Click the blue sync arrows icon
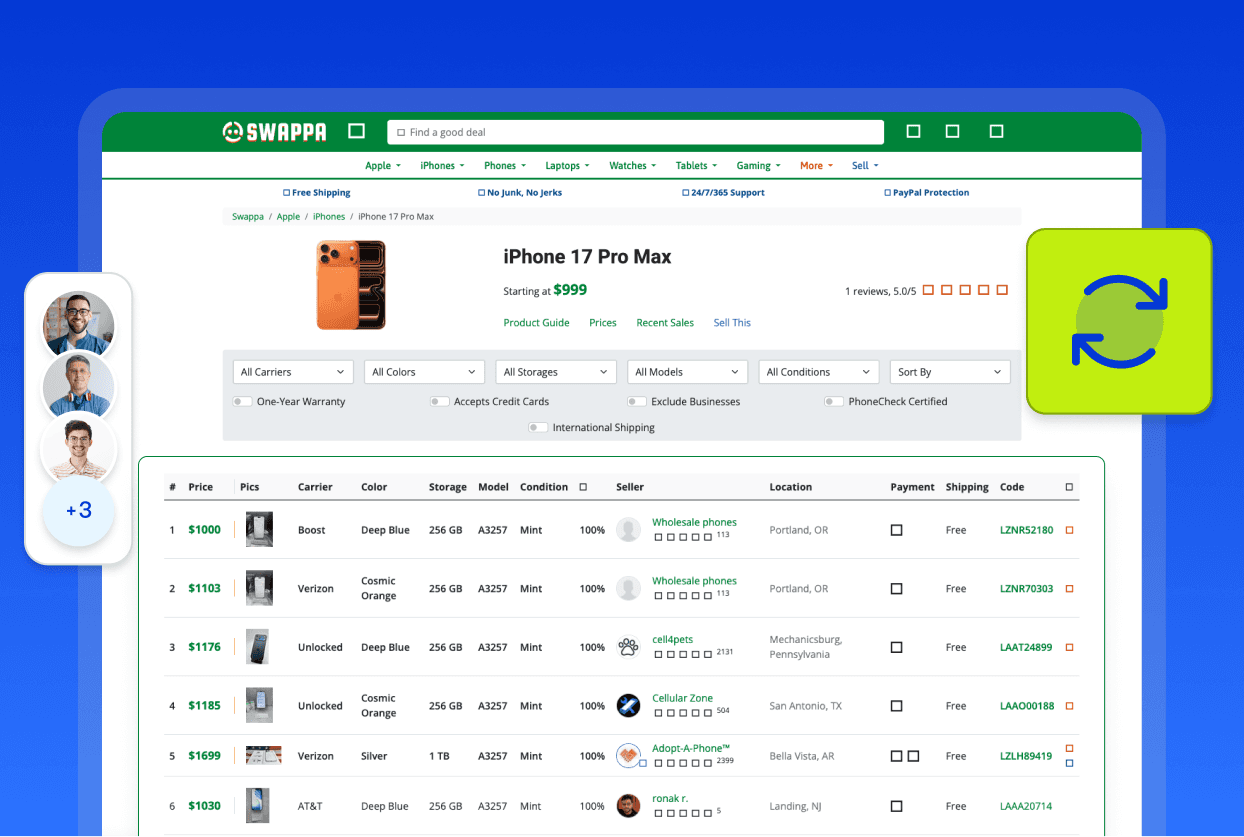This screenshot has height=837, width=1244. 1119,321
